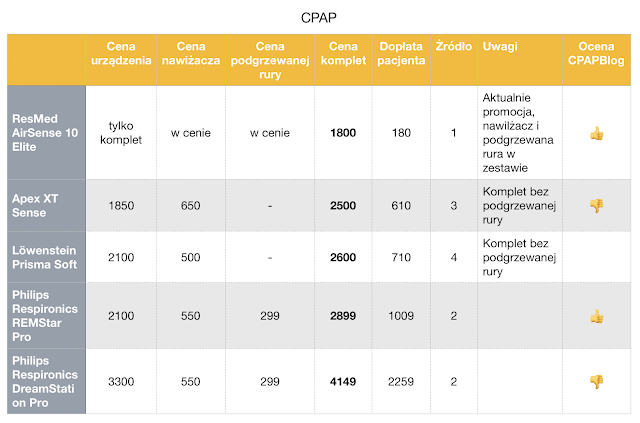Click the 'Cena podgrzewanej rury' header

269,60
